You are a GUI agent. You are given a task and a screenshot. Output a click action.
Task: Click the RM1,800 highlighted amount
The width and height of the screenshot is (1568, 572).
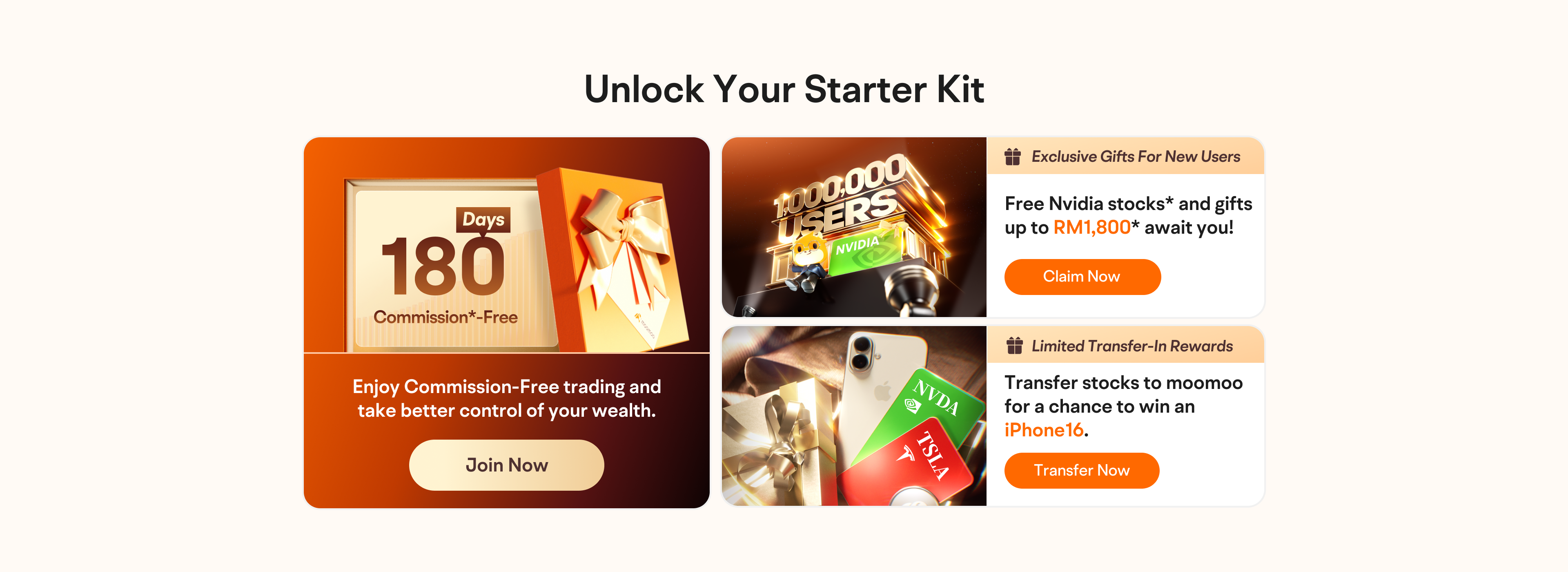click(1092, 227)
